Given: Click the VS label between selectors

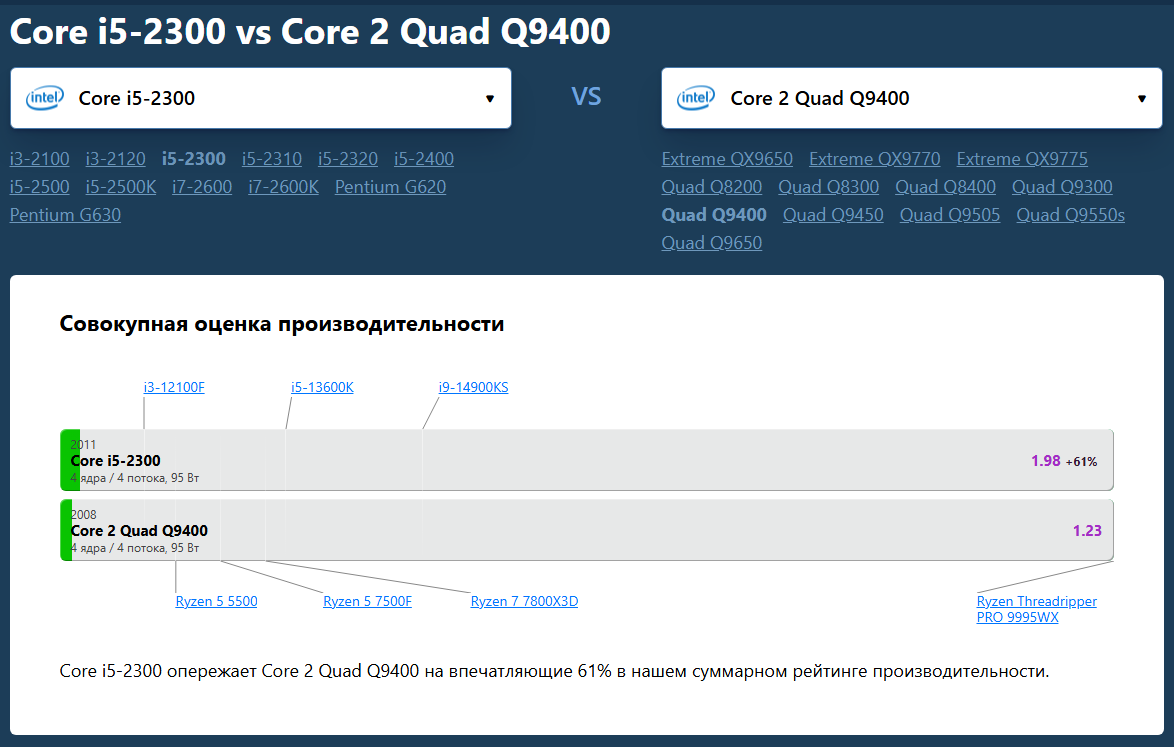Looking at the screenshot, I should (586, 97).
